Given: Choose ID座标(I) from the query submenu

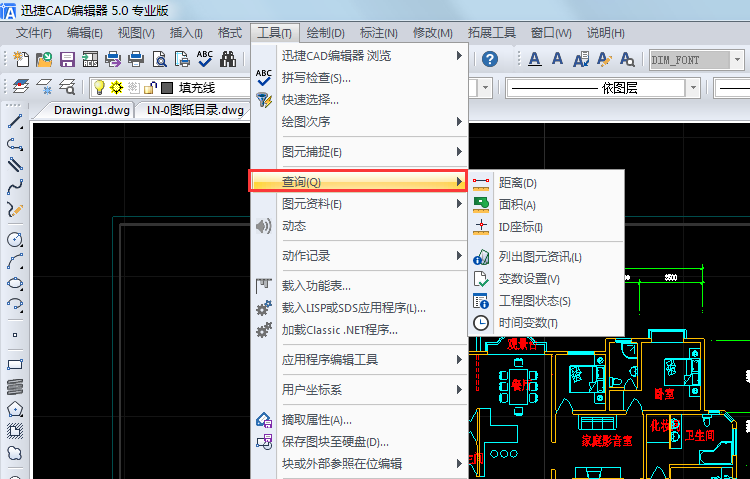Looking at the screenshot, I should 546,227.
